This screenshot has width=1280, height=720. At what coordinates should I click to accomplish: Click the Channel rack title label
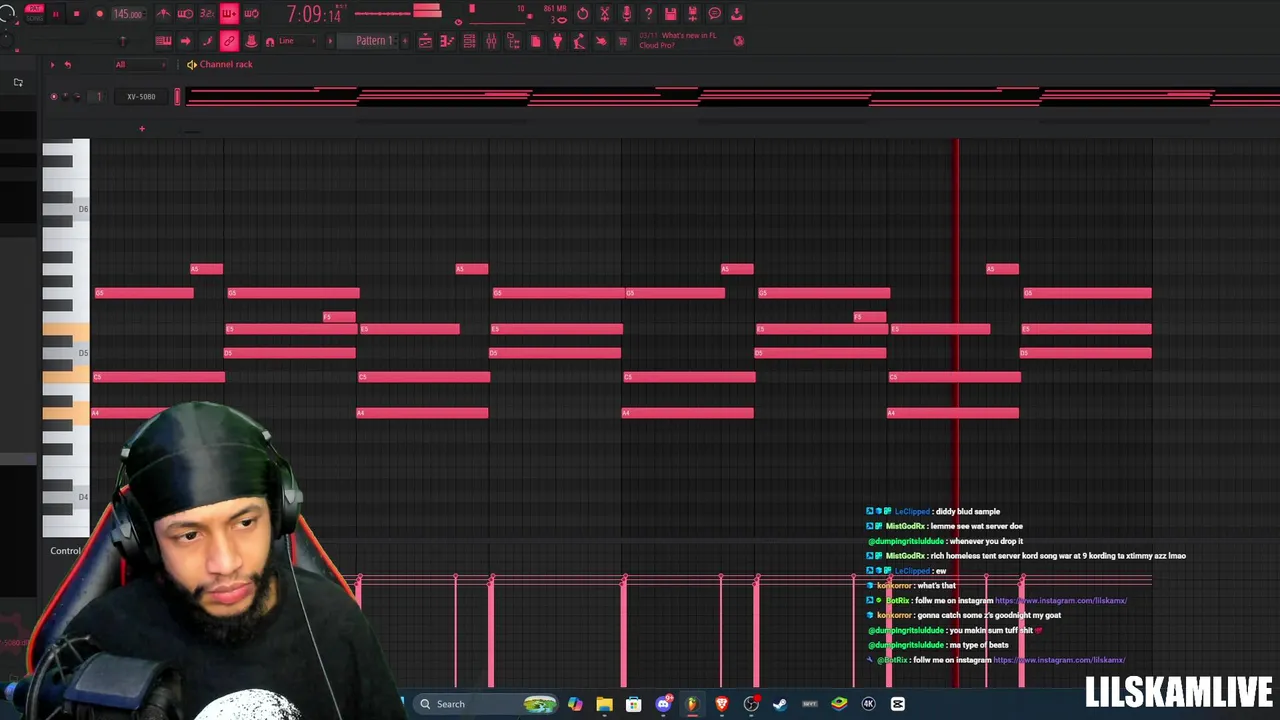point(226,64)
